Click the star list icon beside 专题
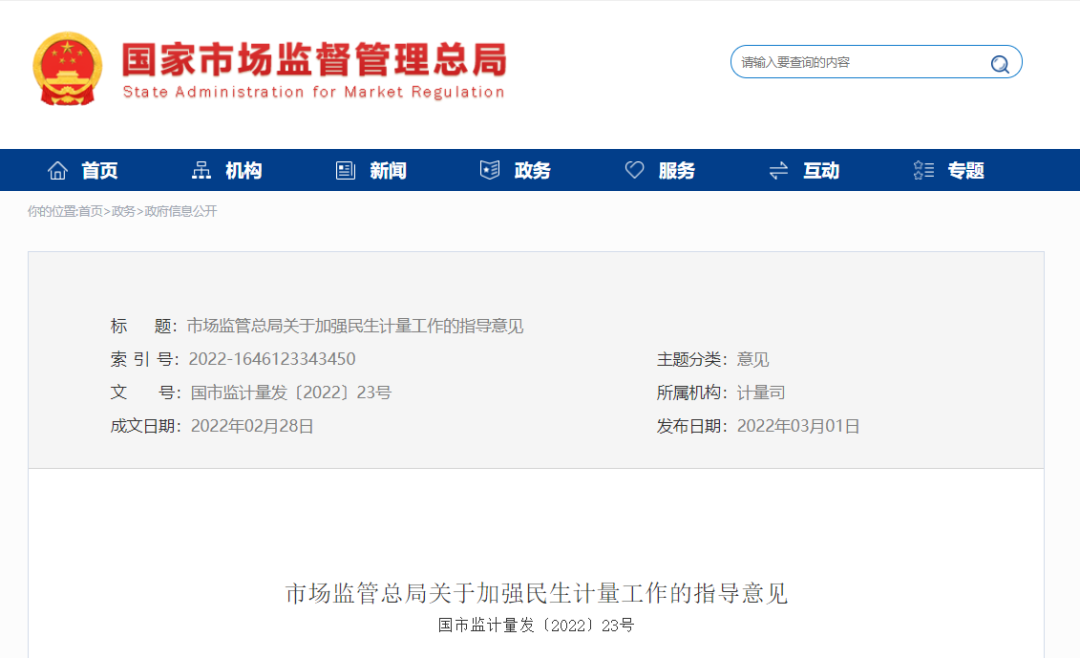 (x=924, y=170)
